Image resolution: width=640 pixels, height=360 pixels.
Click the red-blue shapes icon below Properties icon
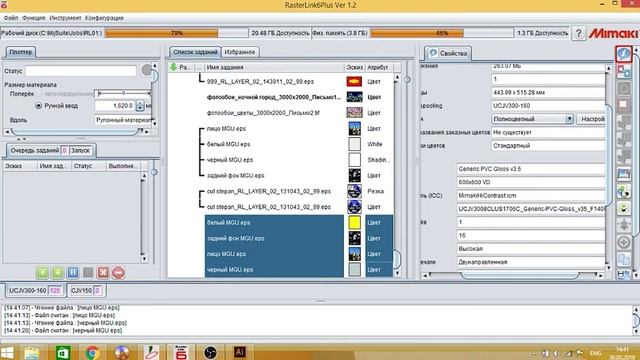(x=623, y=72)
